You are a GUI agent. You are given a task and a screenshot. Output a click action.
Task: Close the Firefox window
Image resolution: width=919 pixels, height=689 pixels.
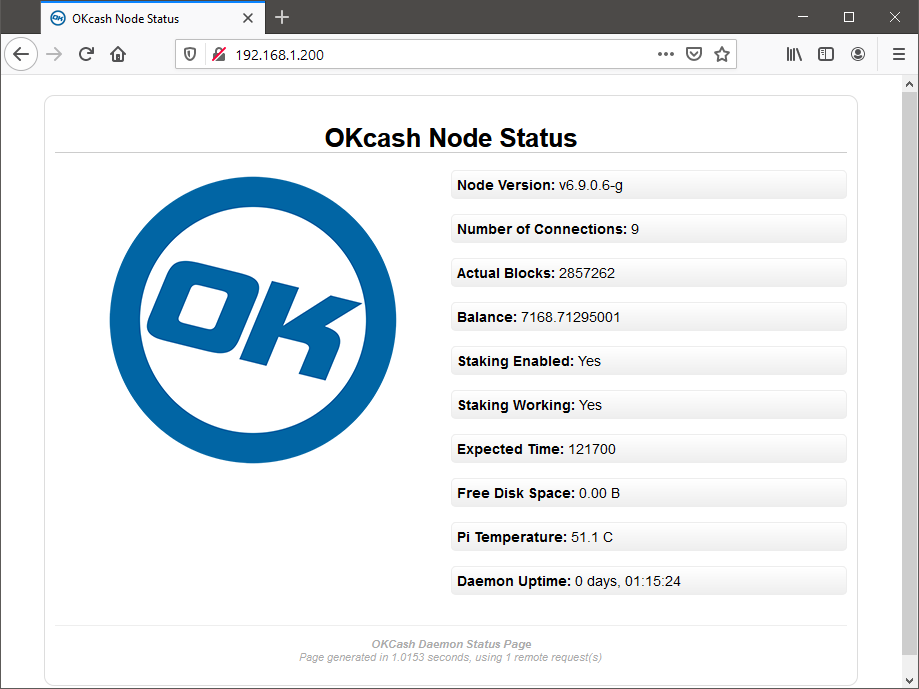tap(894, 17)
